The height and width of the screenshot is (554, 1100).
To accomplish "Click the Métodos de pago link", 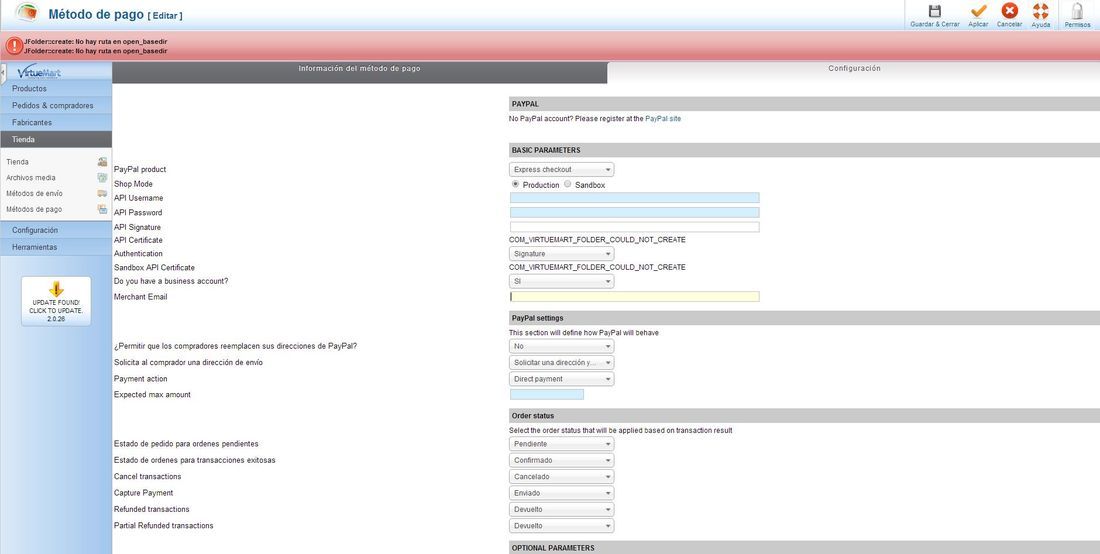I will (x=34, y=210).
